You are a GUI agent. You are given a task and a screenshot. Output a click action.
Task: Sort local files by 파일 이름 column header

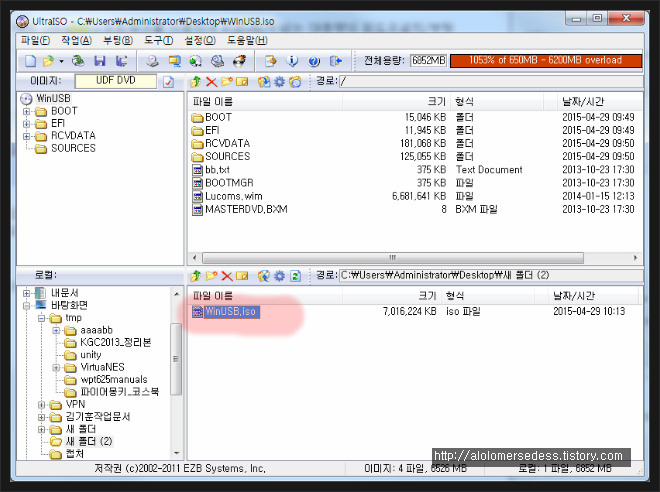[x=265, y=296]
